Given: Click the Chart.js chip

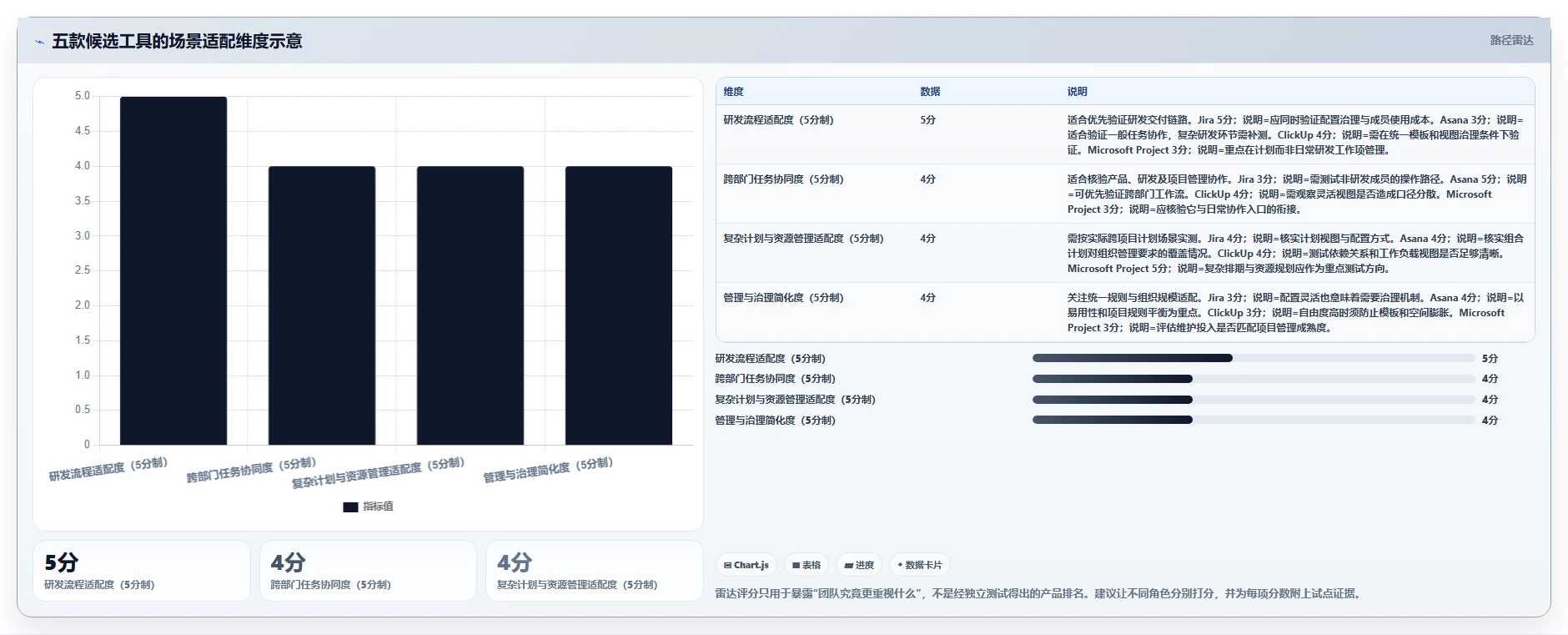Looking at the screenshot, I should click(746, 565).
